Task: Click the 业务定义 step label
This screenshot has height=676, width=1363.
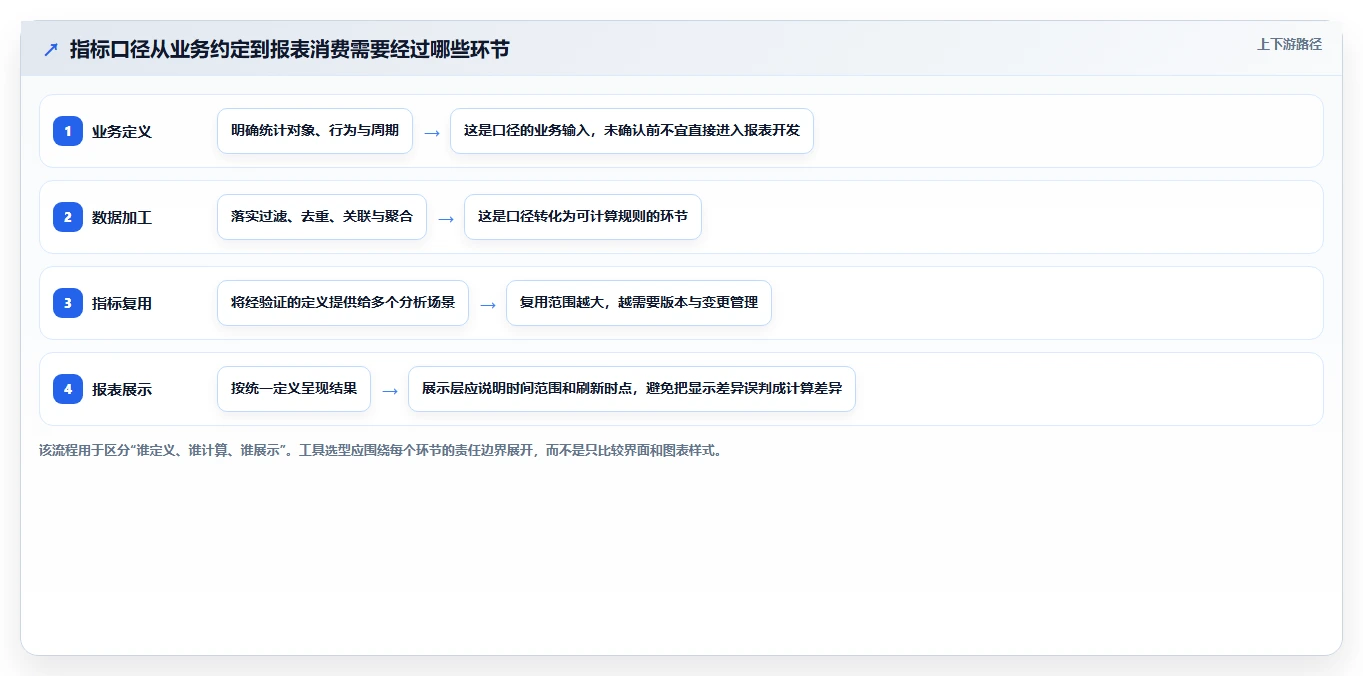Action: pyautogui.click(x=122, y=131)
